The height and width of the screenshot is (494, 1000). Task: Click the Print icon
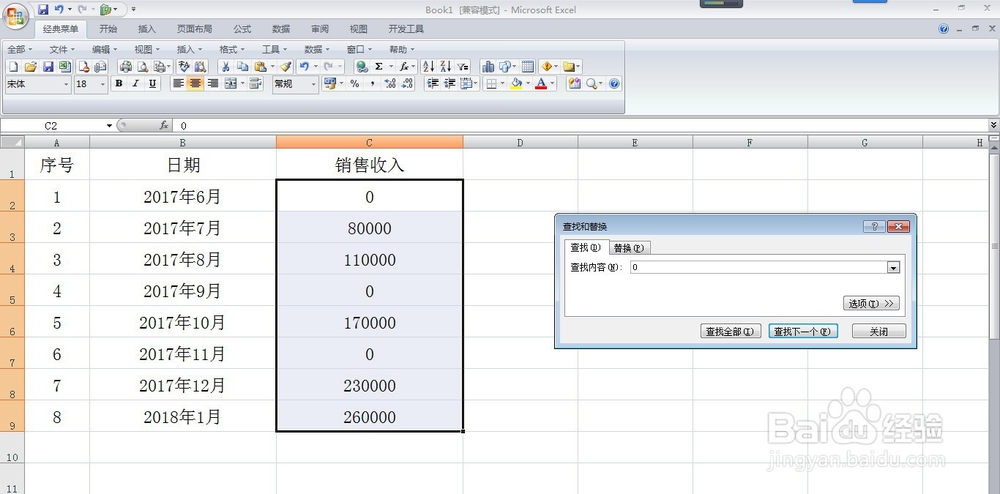[x=126, y=66]
